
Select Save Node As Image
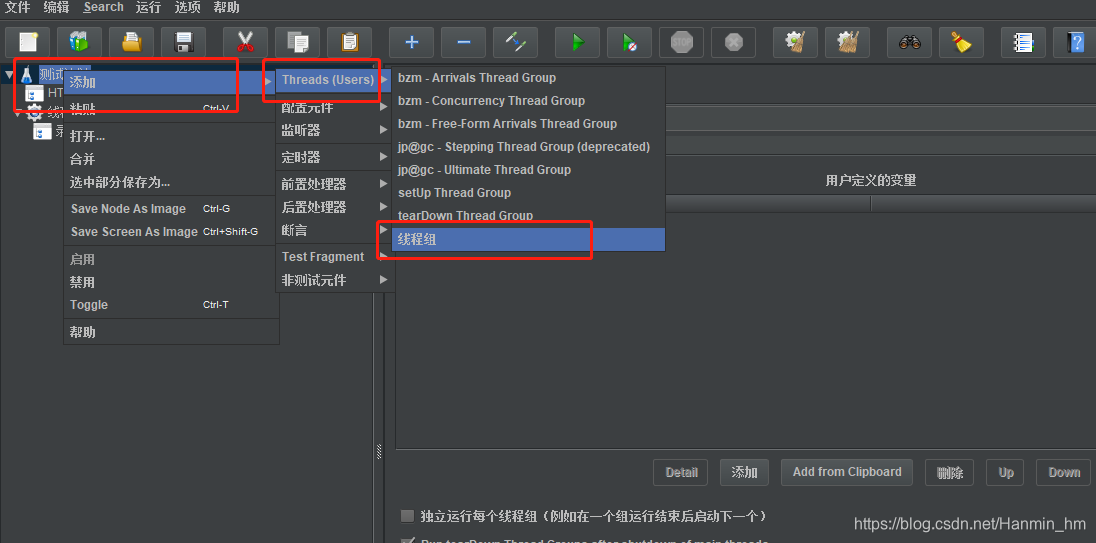[171, 209]
